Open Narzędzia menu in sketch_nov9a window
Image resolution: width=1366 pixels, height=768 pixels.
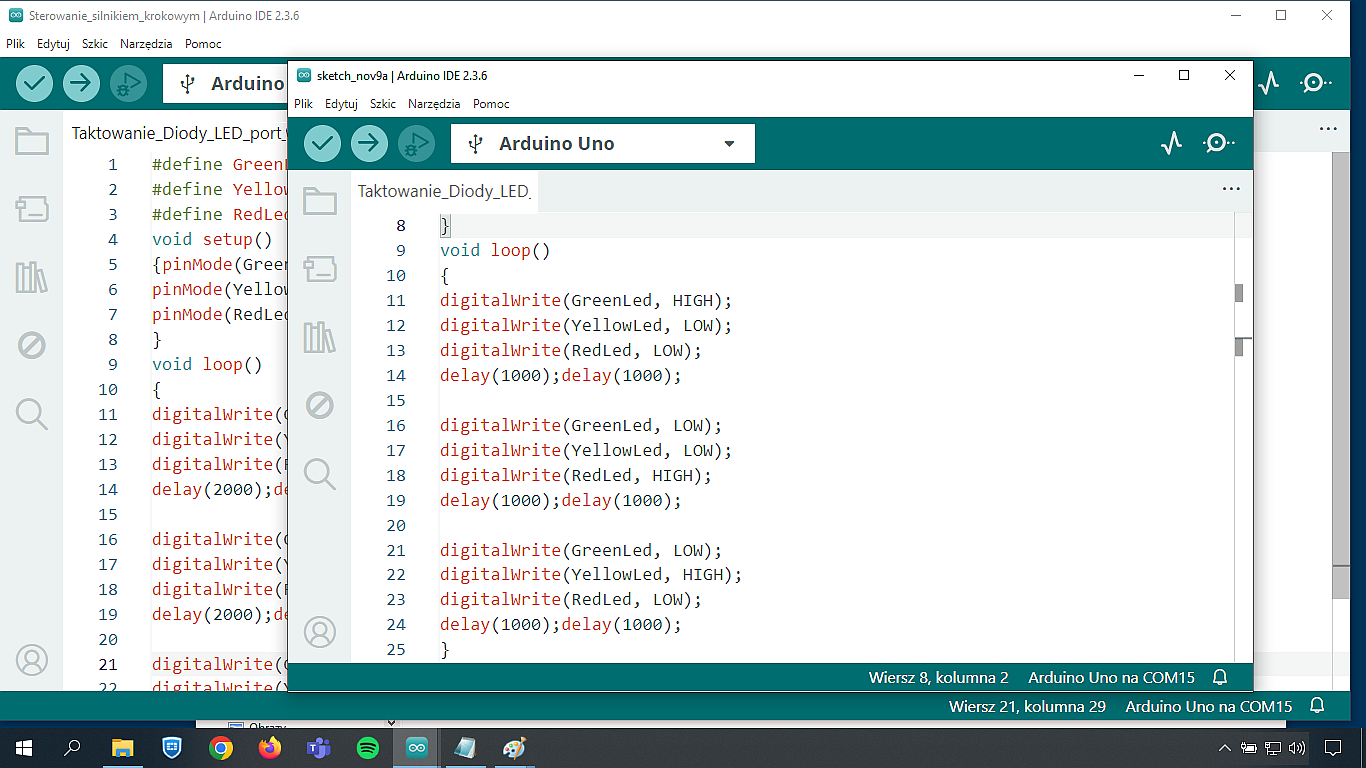click(x=434, y=104)
